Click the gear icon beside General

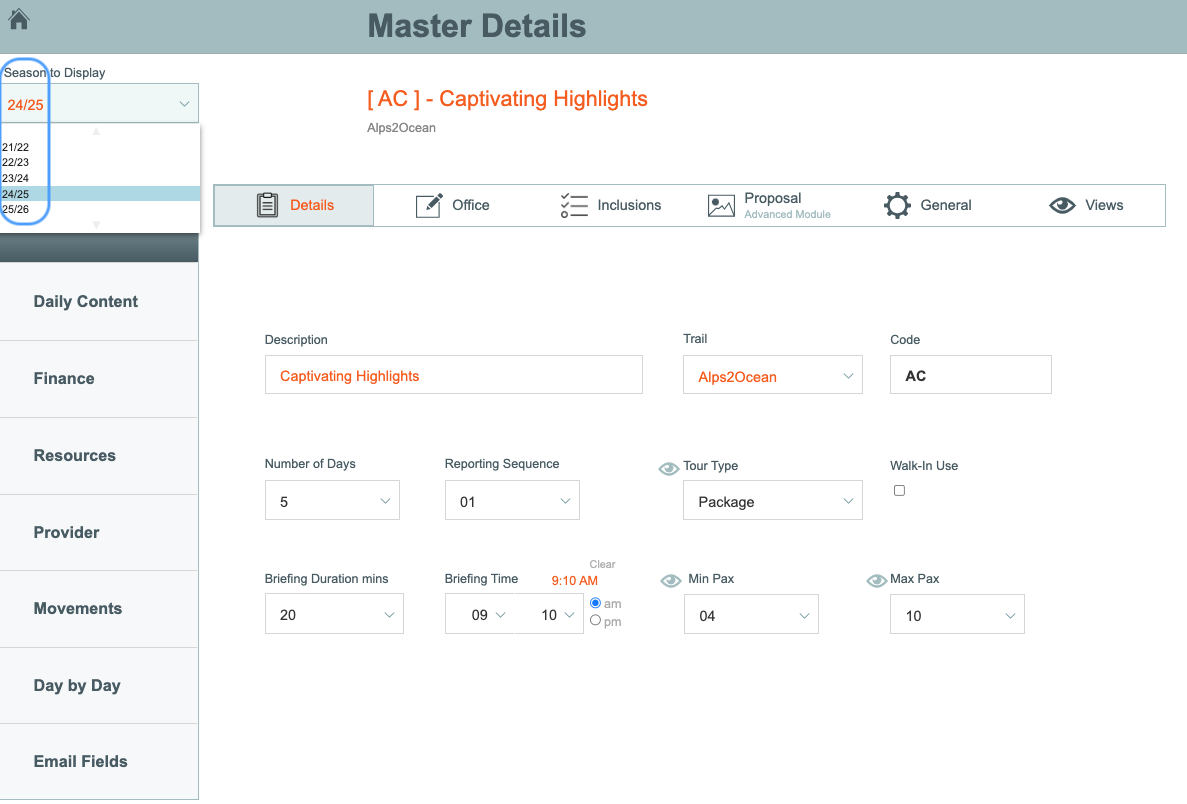[897, 205]
